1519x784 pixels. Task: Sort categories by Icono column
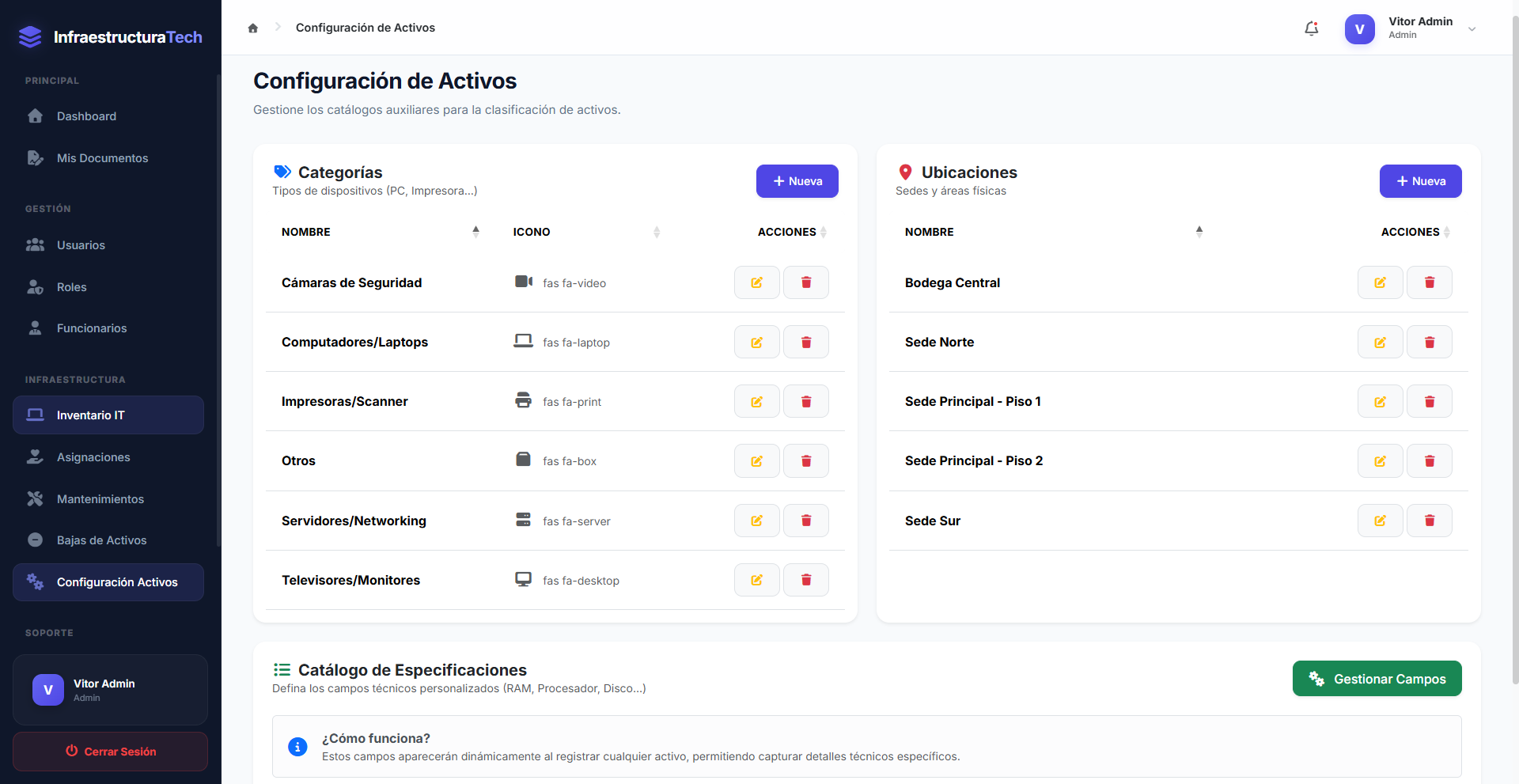pos(586,232)
